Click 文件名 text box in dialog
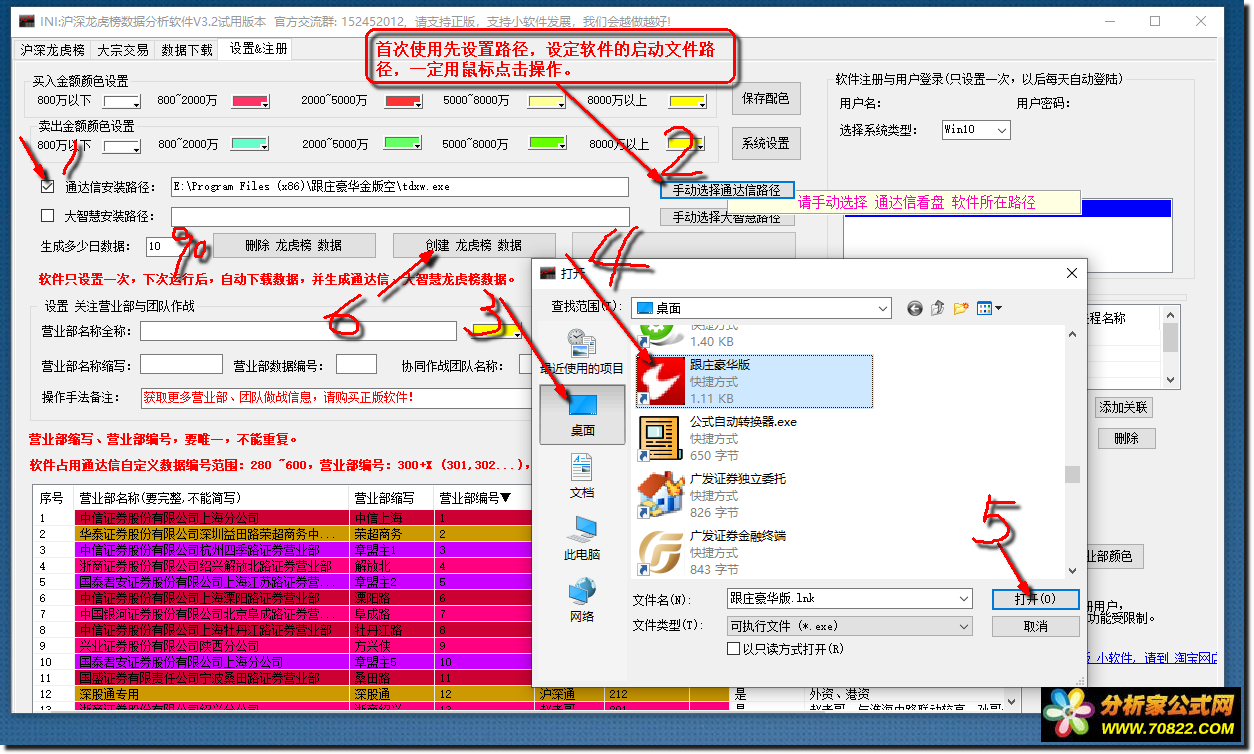 tap(841, 599)
